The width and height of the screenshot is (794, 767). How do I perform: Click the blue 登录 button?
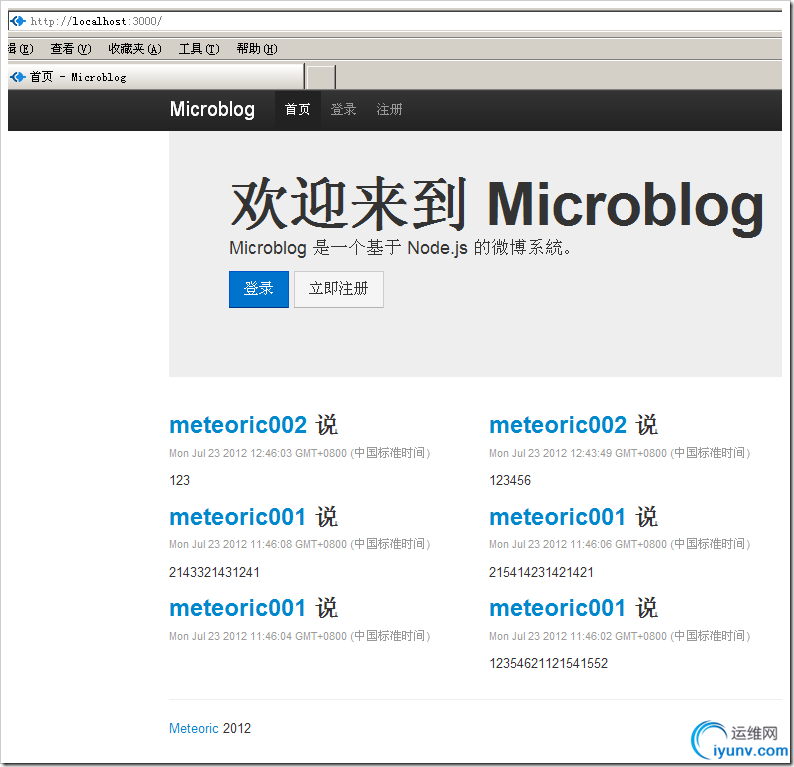click(259, 289)
